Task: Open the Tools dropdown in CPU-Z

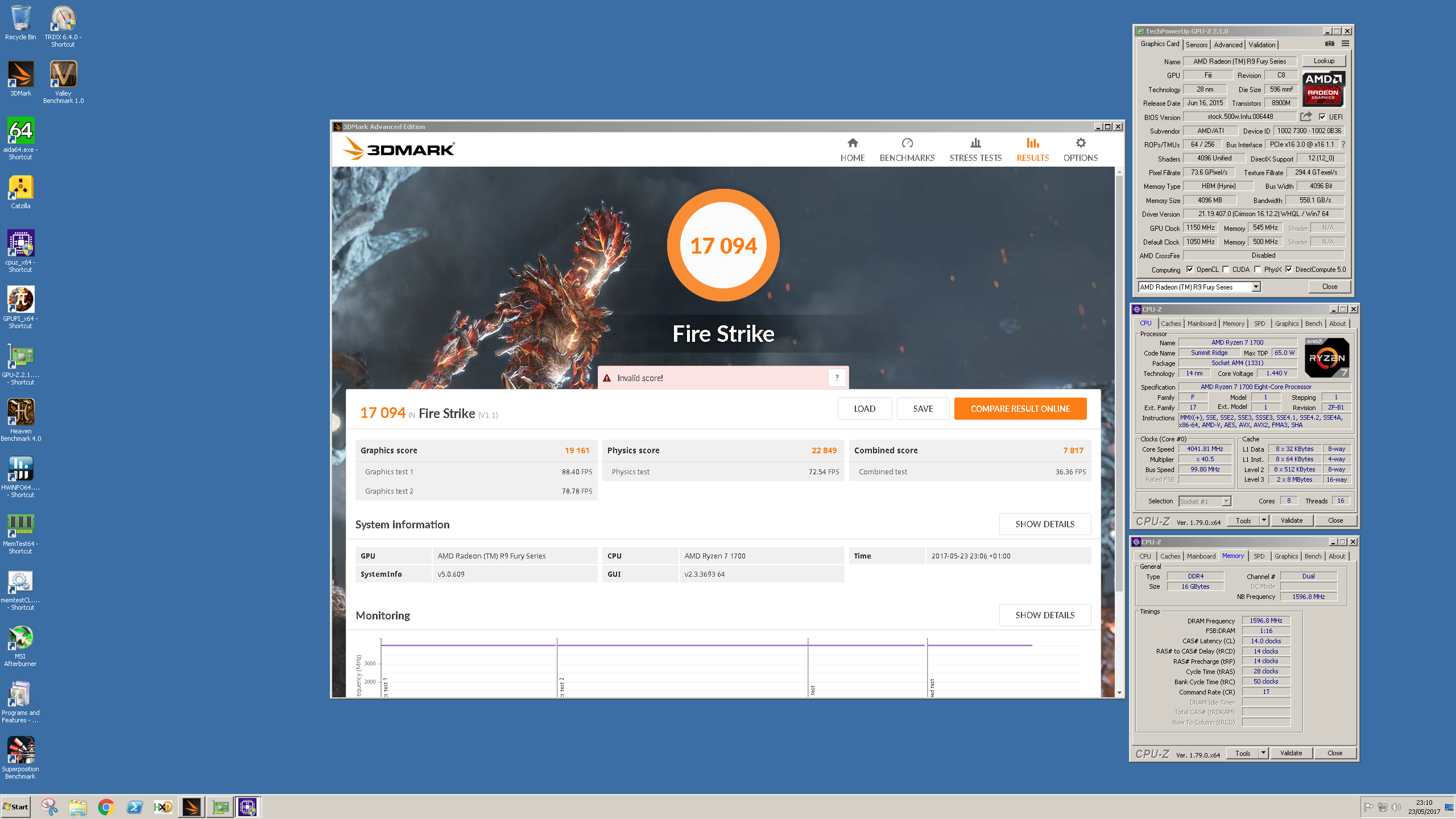Action: pyautogui.click(x=1264, y=520)
